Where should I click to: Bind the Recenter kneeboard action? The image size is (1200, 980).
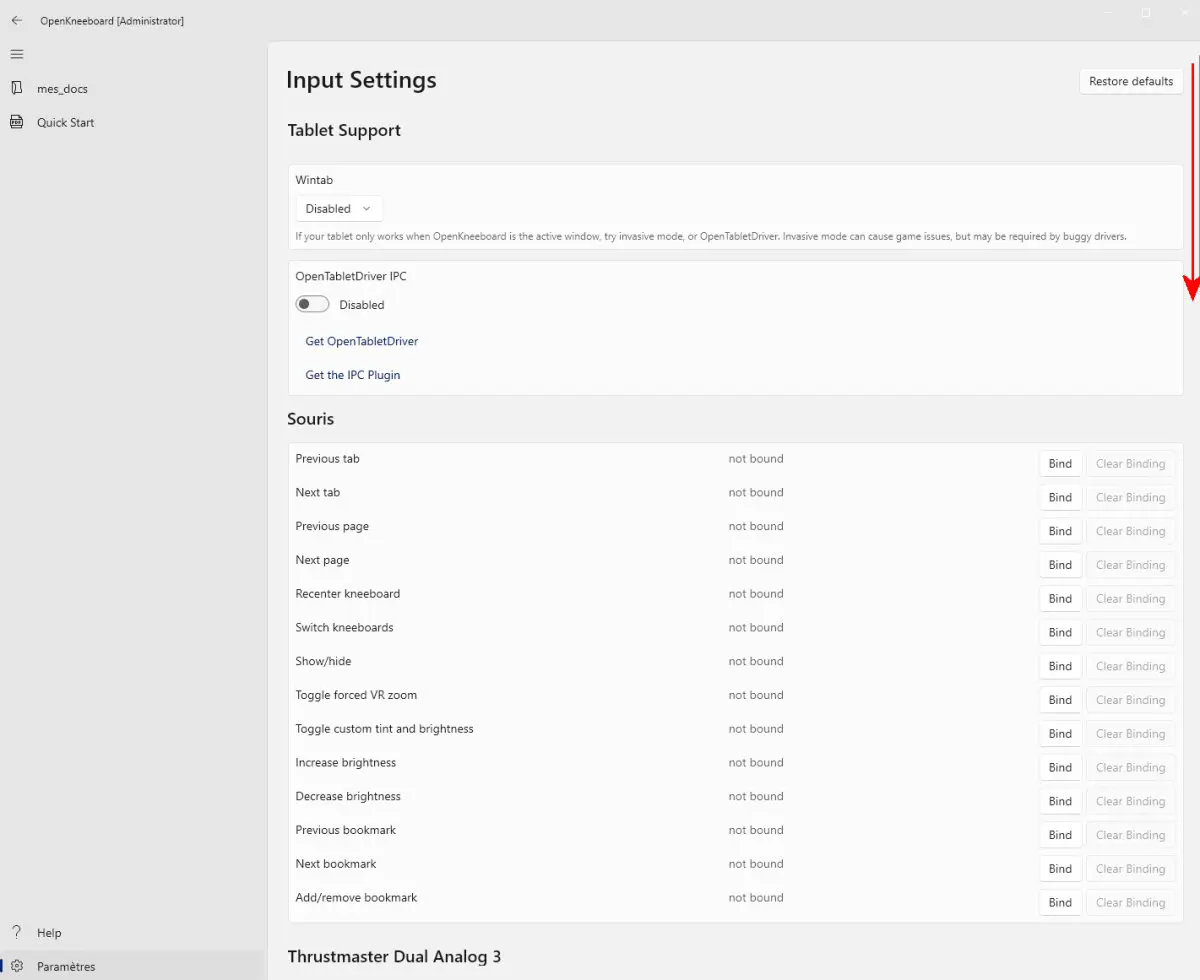click(x=1060, y=599)
